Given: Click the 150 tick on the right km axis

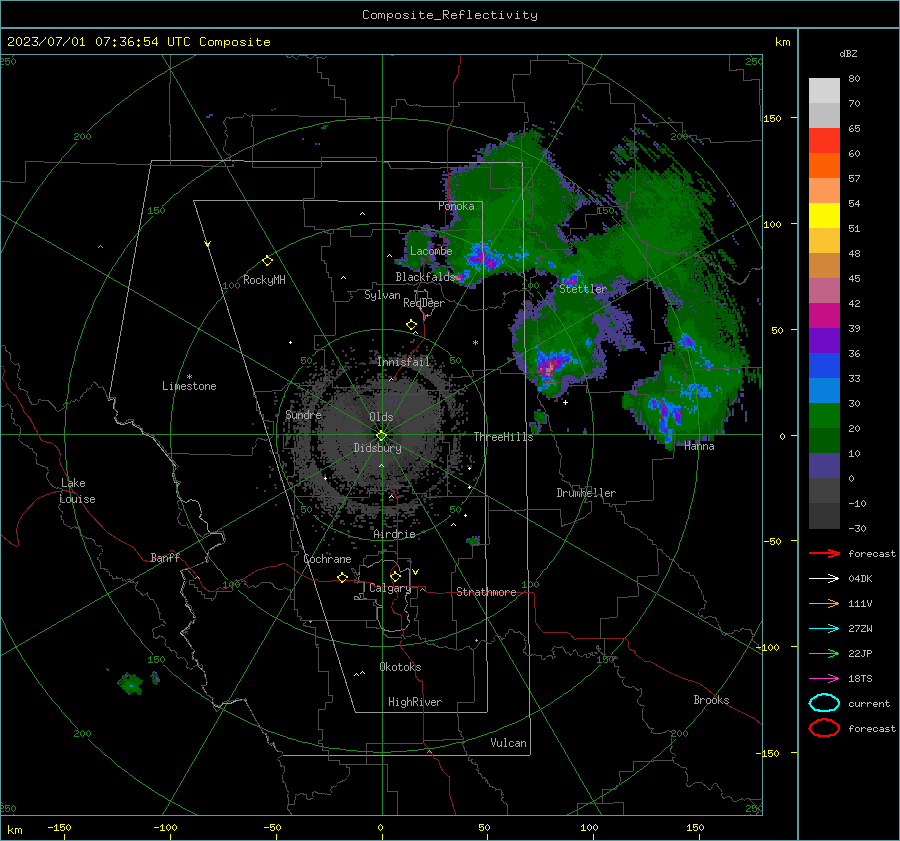Looking at the screenshot, I should click(x=773, y=118).
